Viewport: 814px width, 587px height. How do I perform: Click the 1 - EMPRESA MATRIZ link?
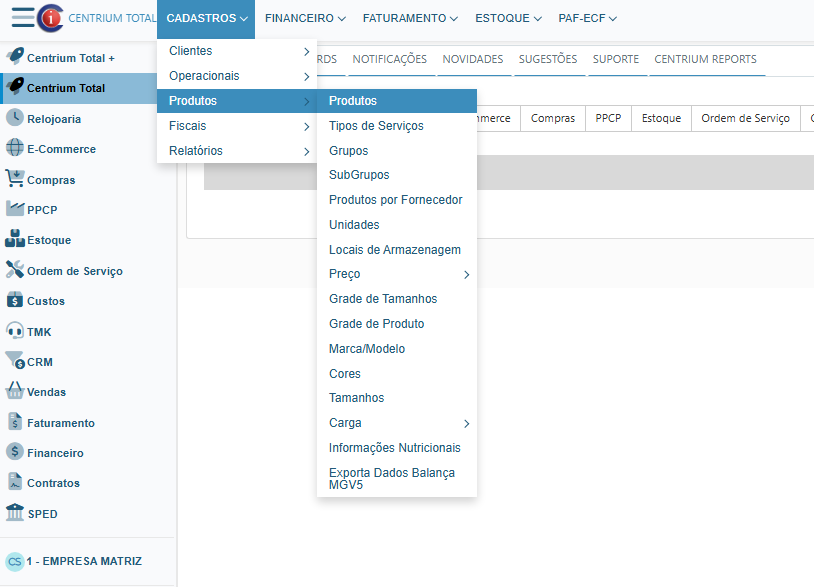(x=84, y=561)
